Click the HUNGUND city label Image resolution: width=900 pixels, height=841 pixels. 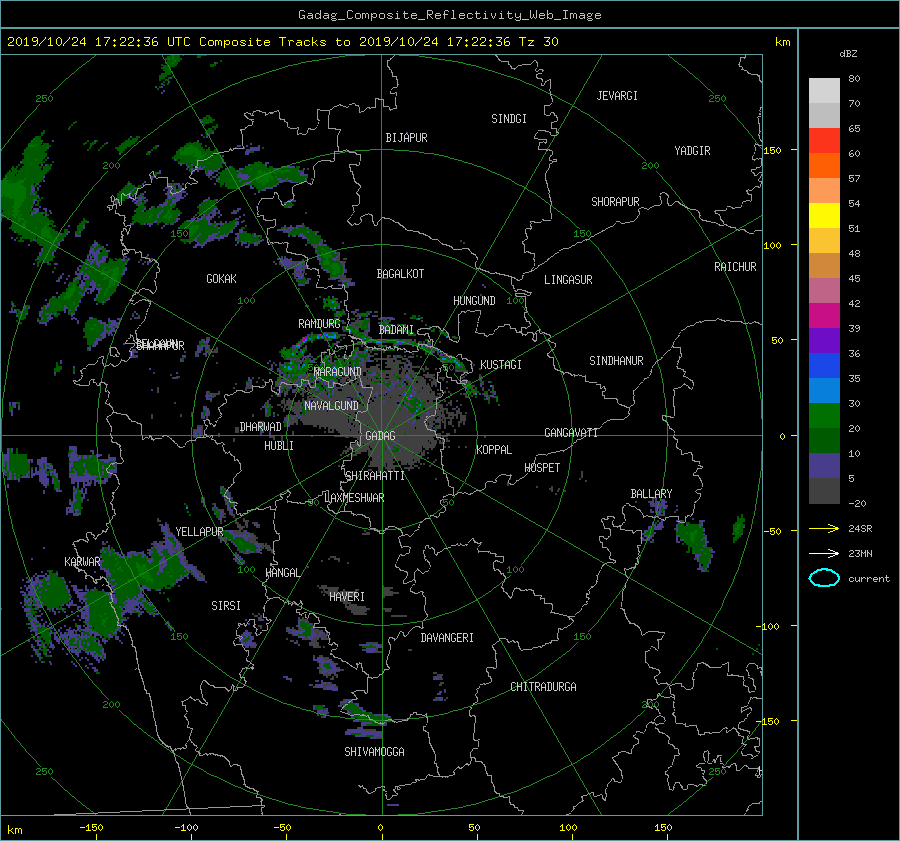point(474,301)
